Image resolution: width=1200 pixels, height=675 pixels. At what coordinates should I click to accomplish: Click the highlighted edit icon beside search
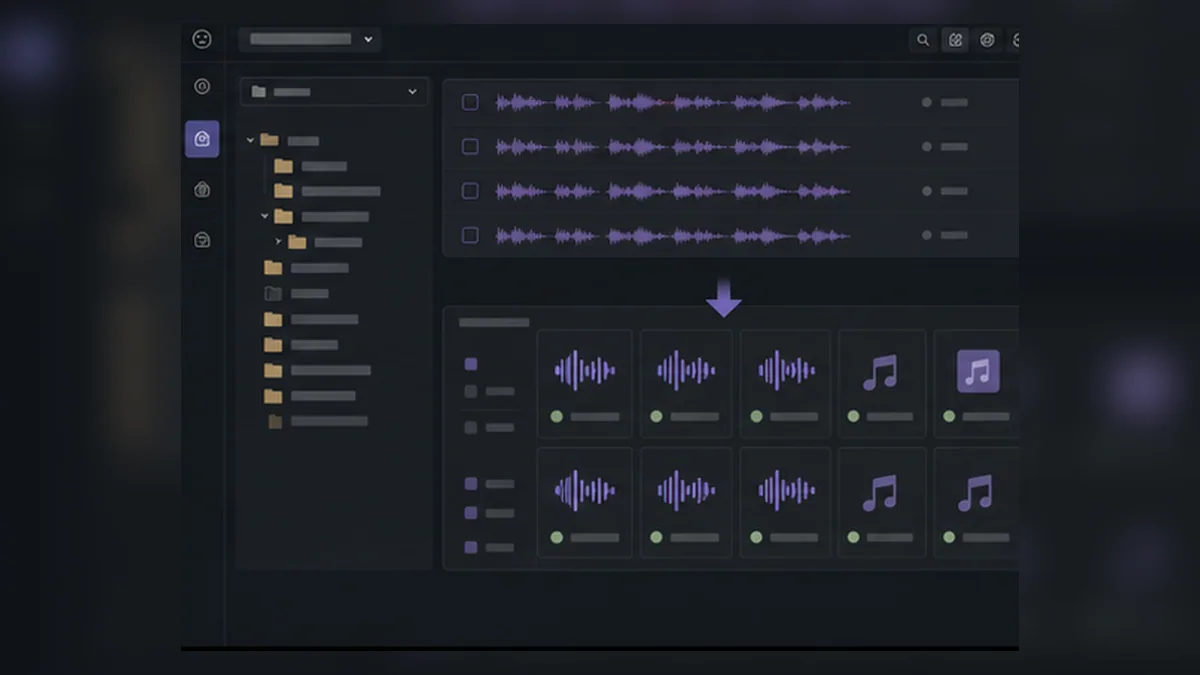[955, 40]
